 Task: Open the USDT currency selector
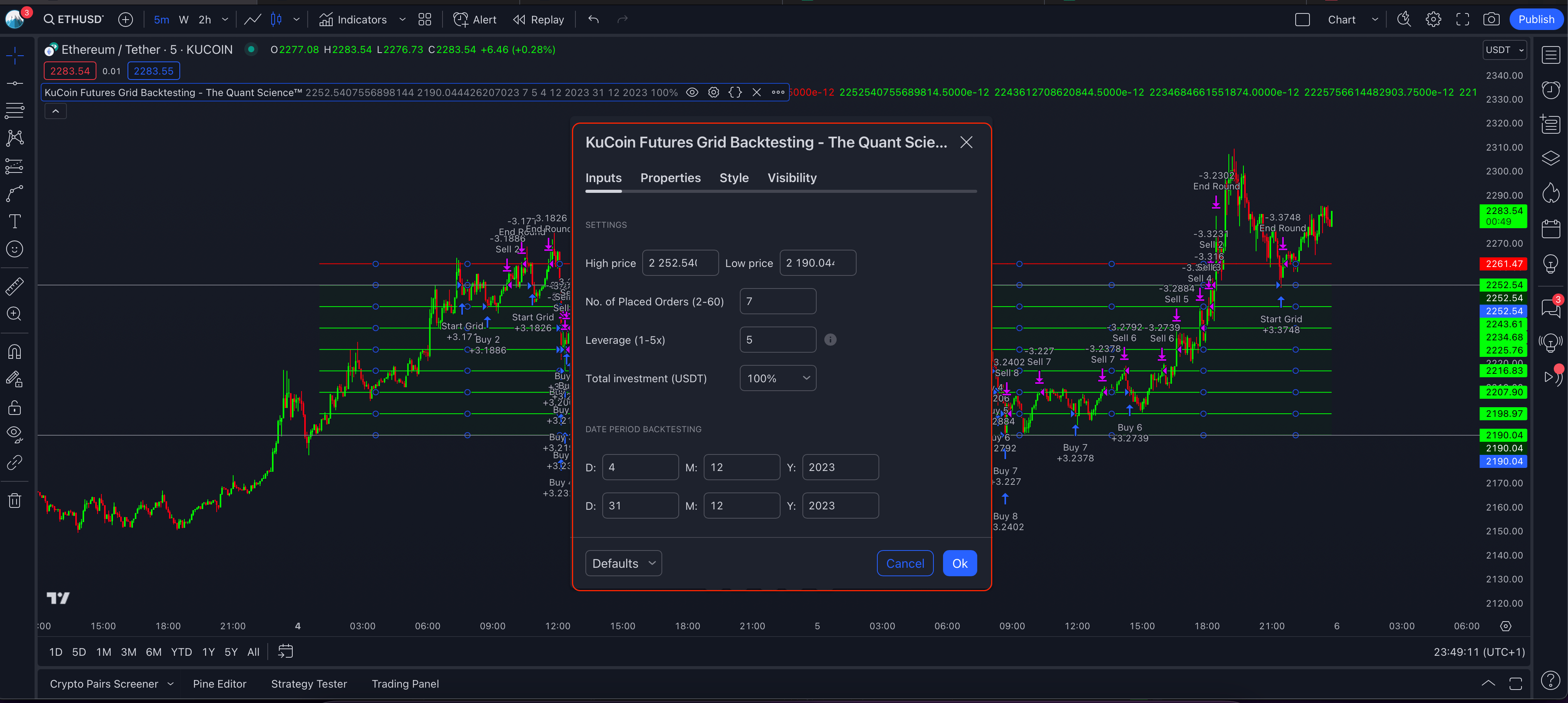1504,50
